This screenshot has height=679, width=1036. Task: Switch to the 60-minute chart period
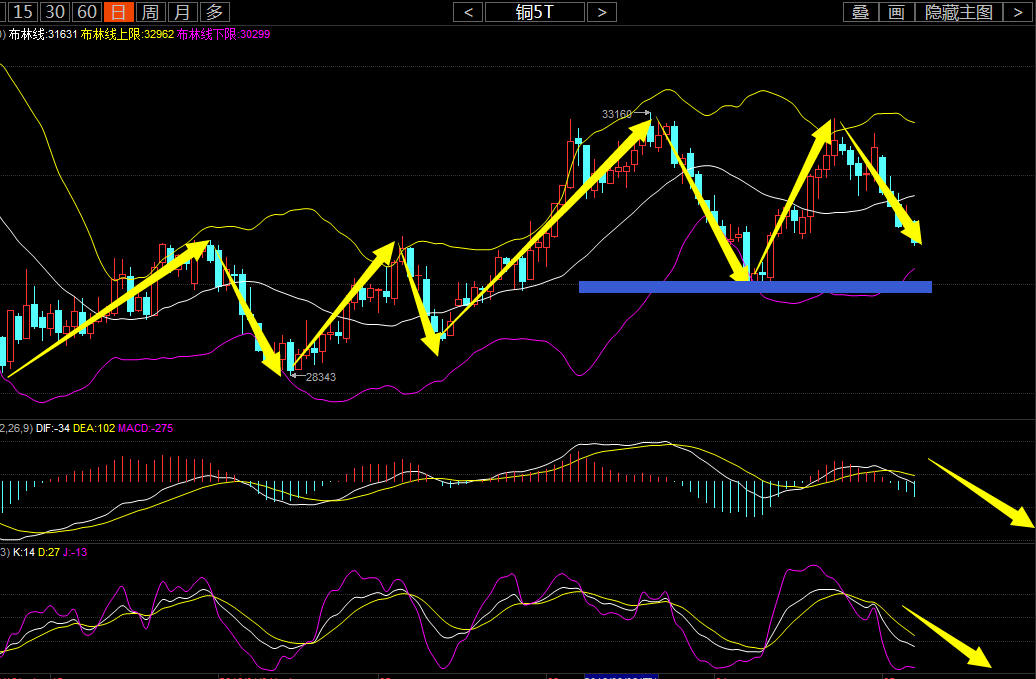pos(87,12)
